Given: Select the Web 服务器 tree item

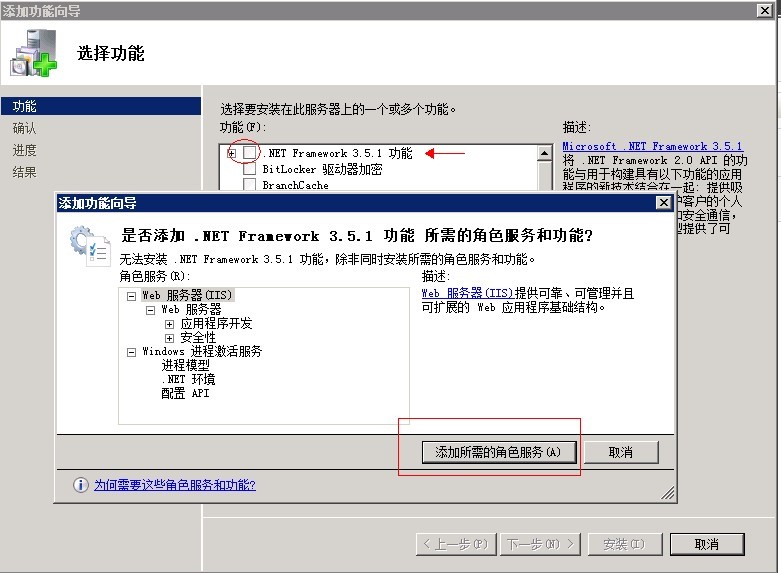Looking at the screenshot, I should (191, 309).
